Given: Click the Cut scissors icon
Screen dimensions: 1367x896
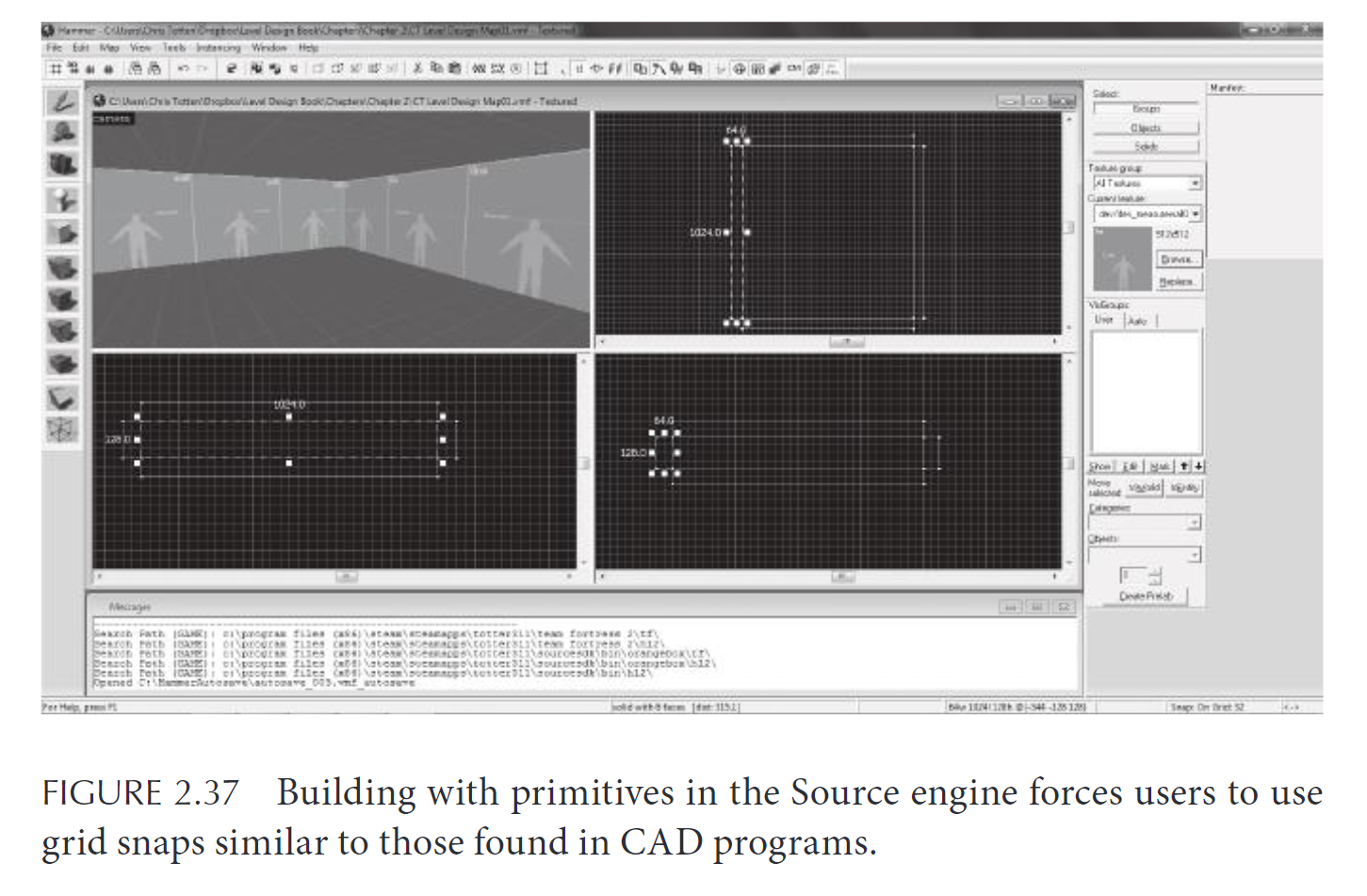Looking at the screenshot, I should pyautogui.click(x=418, y=69).
